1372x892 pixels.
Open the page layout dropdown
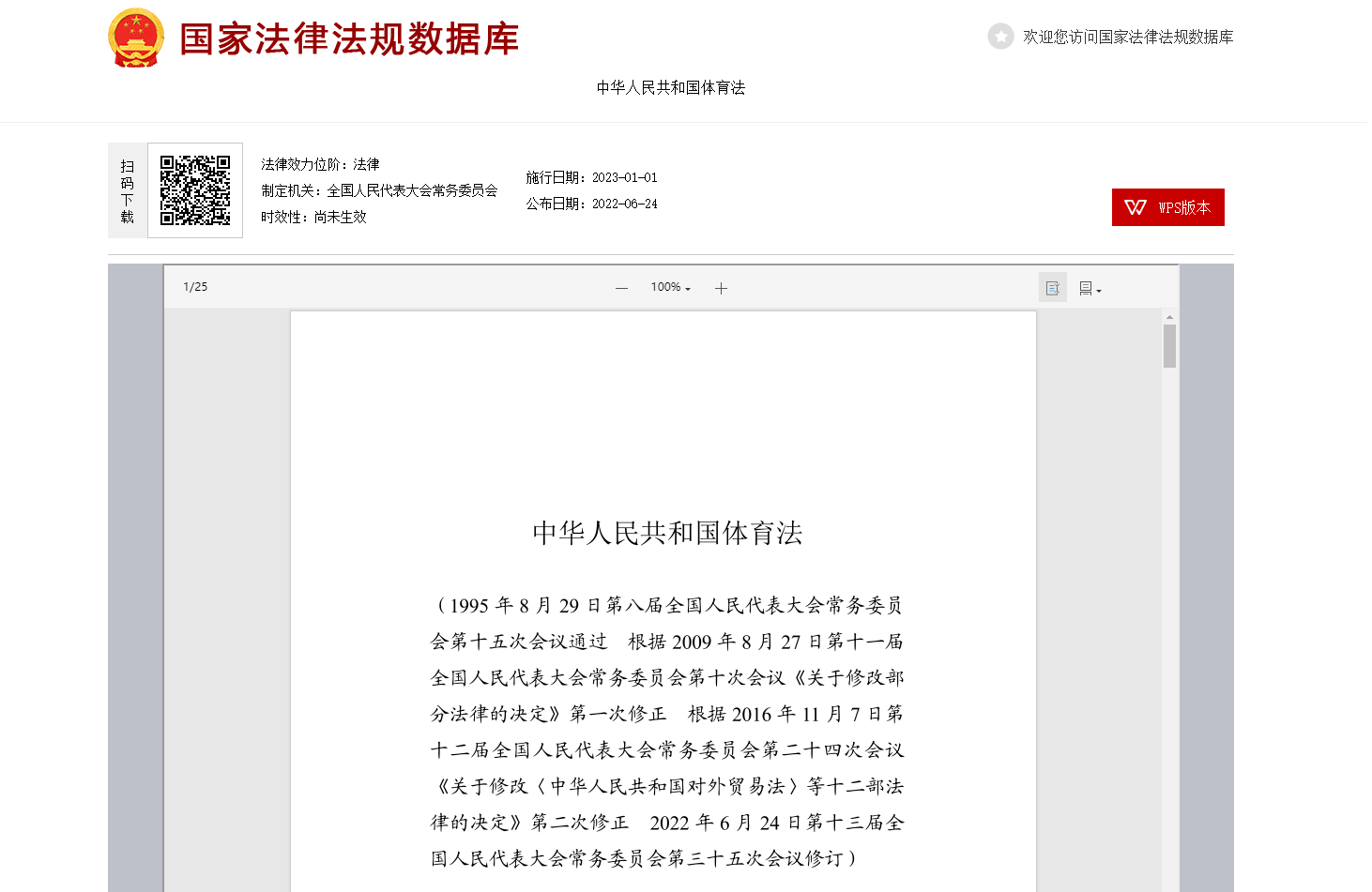(1089, 289)
